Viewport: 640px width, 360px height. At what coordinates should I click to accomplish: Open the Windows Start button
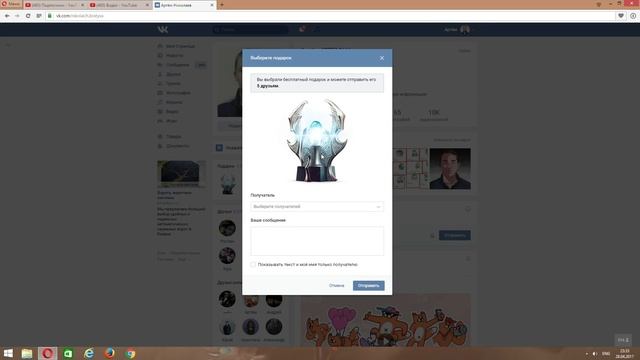(x=8, y=353)
